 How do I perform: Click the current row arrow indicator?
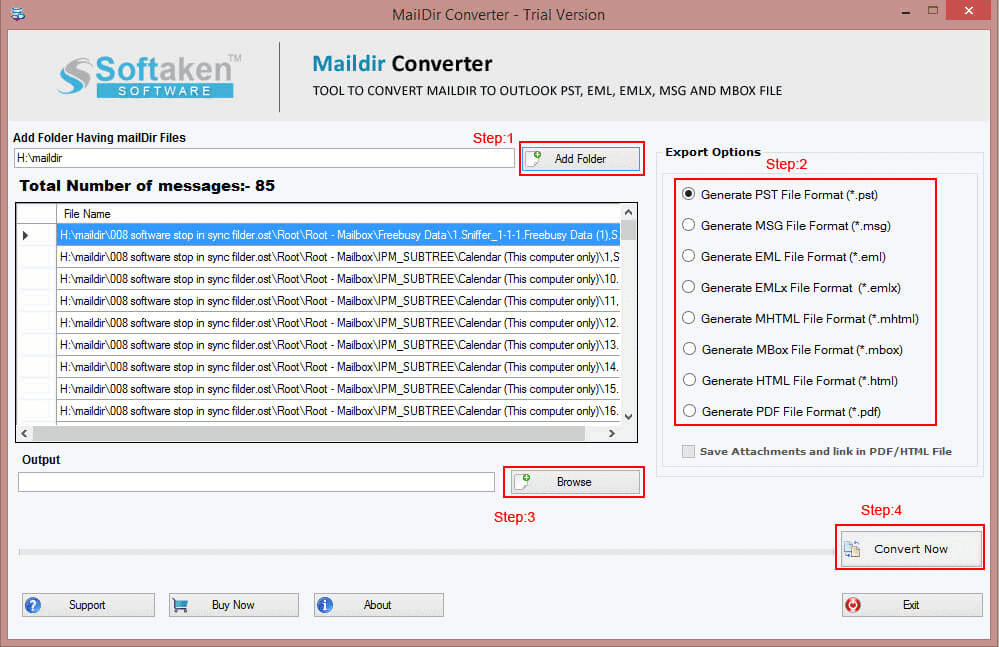[x=25, y=235]
